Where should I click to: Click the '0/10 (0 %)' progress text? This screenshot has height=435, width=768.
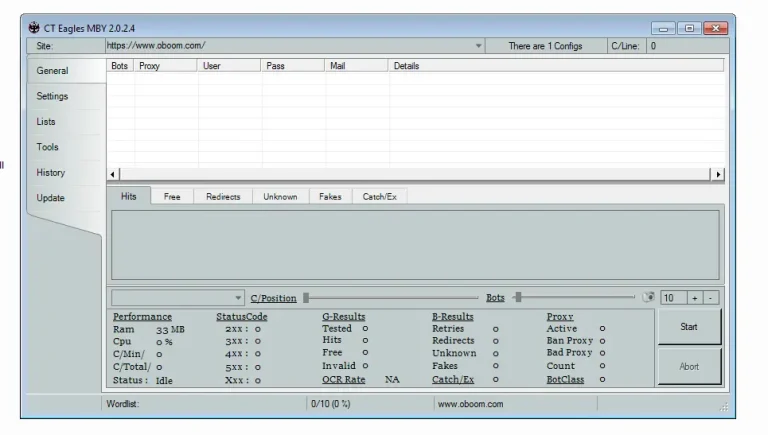click(x=331, y=404)
